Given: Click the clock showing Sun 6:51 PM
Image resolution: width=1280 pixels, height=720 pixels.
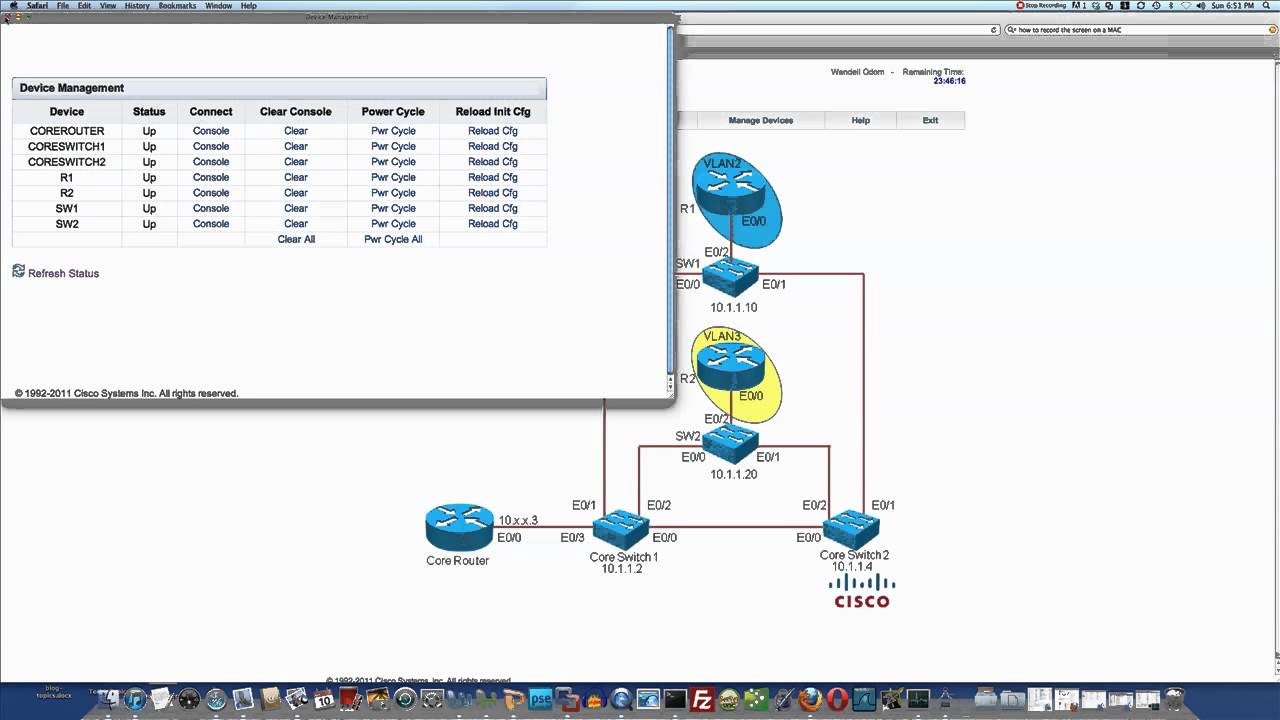Looking at the screenshot, I should coord(1233,5).
